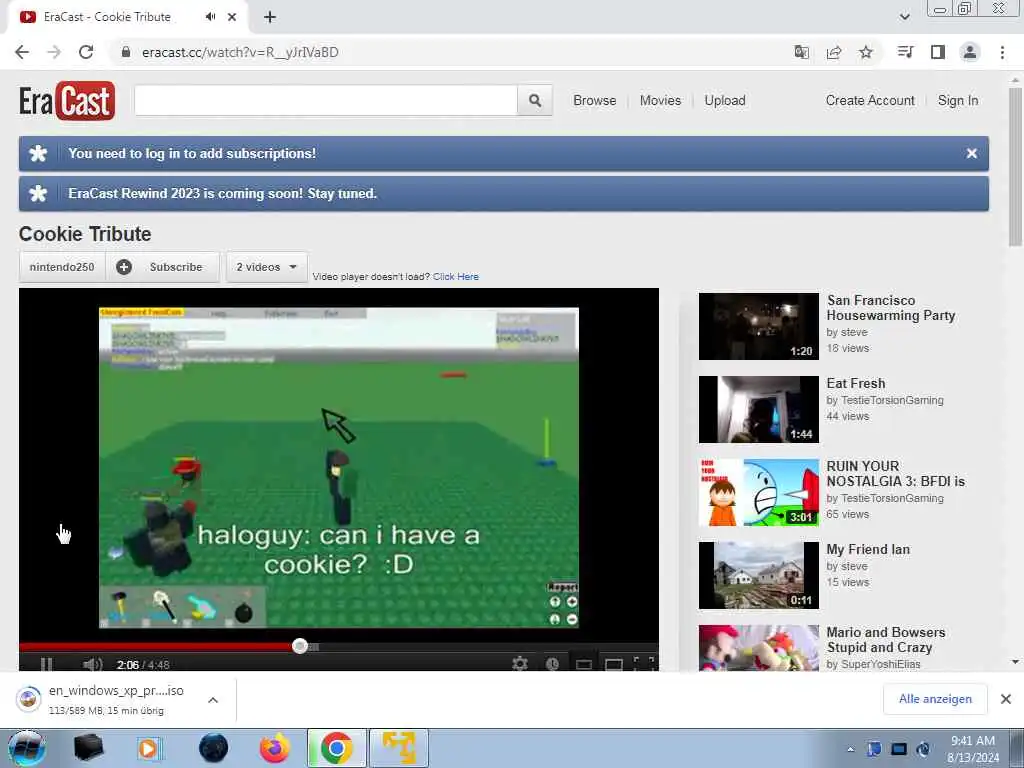1024x768 pixels.
Task: Open the Sign In link
Action: (x=958, y=101)
